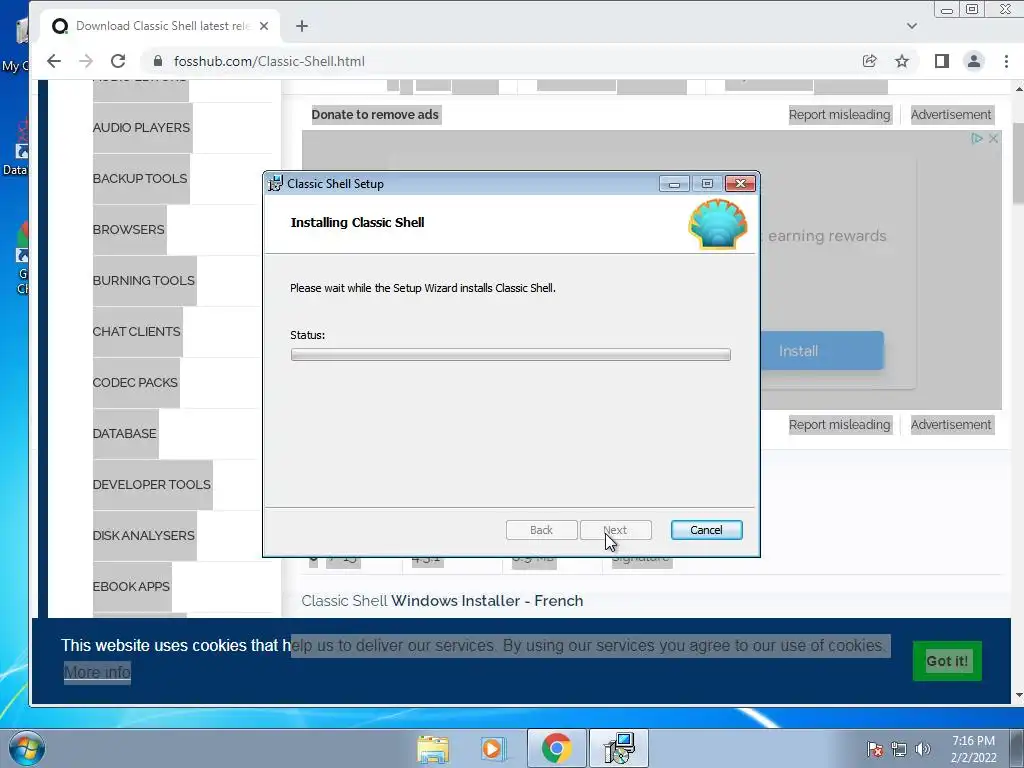The image size is (1024, 768).
Task: Select EBOOK APPS in the sidebar
Action: 131,586
